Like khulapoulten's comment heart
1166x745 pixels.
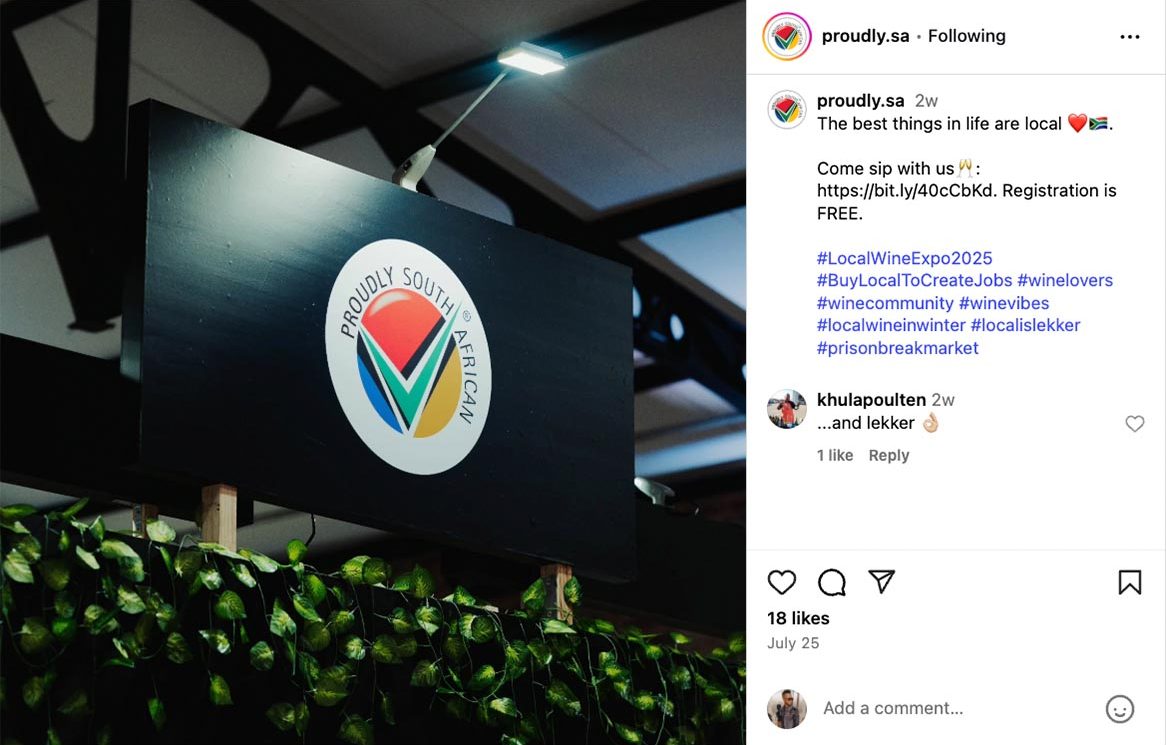1134,423
